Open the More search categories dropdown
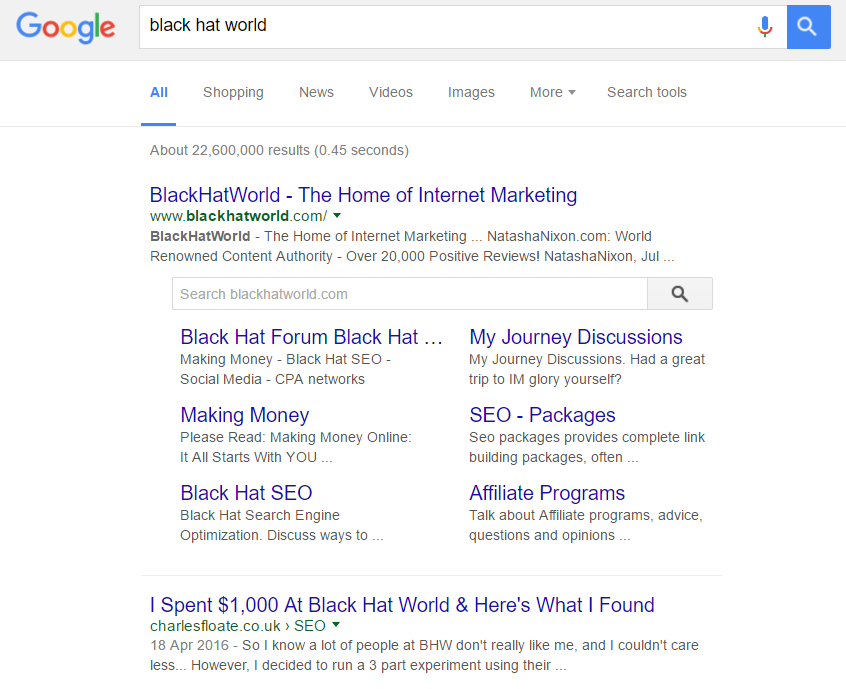The width and height of the screenshot is (846, 689). click(x=552, y=92)
